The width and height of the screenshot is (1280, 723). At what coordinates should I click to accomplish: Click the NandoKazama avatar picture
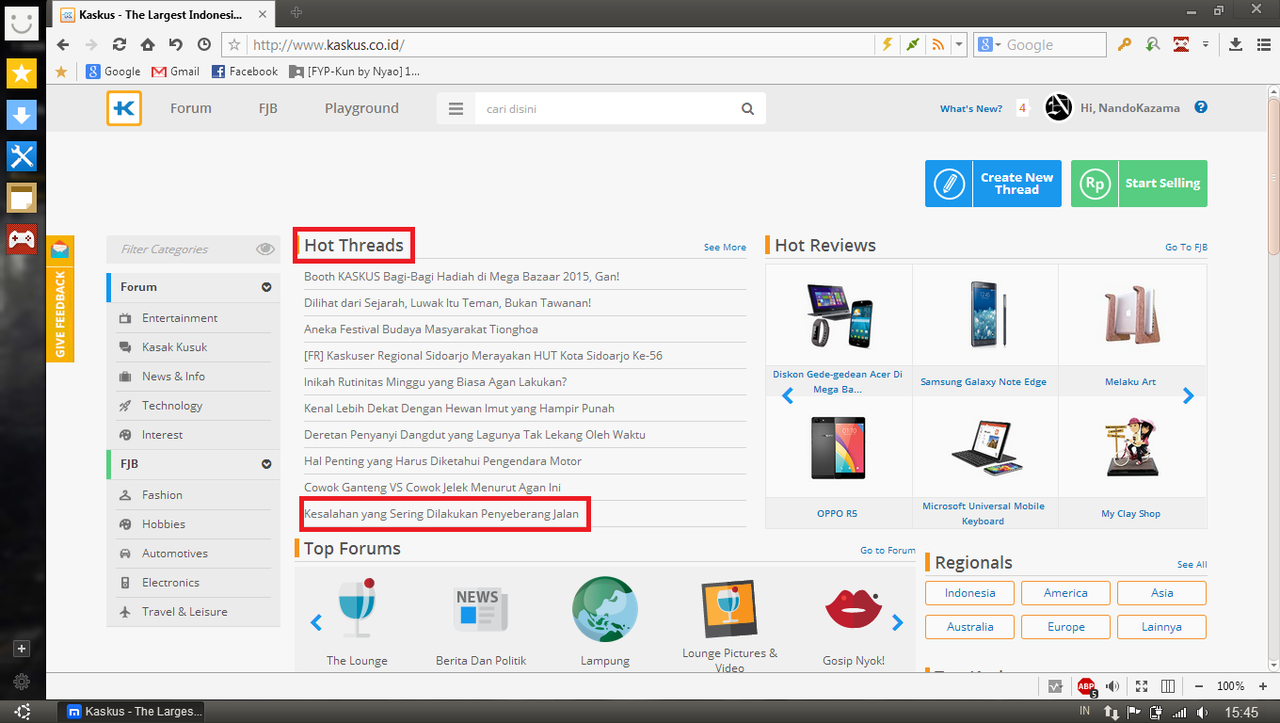coord(1058,108)
